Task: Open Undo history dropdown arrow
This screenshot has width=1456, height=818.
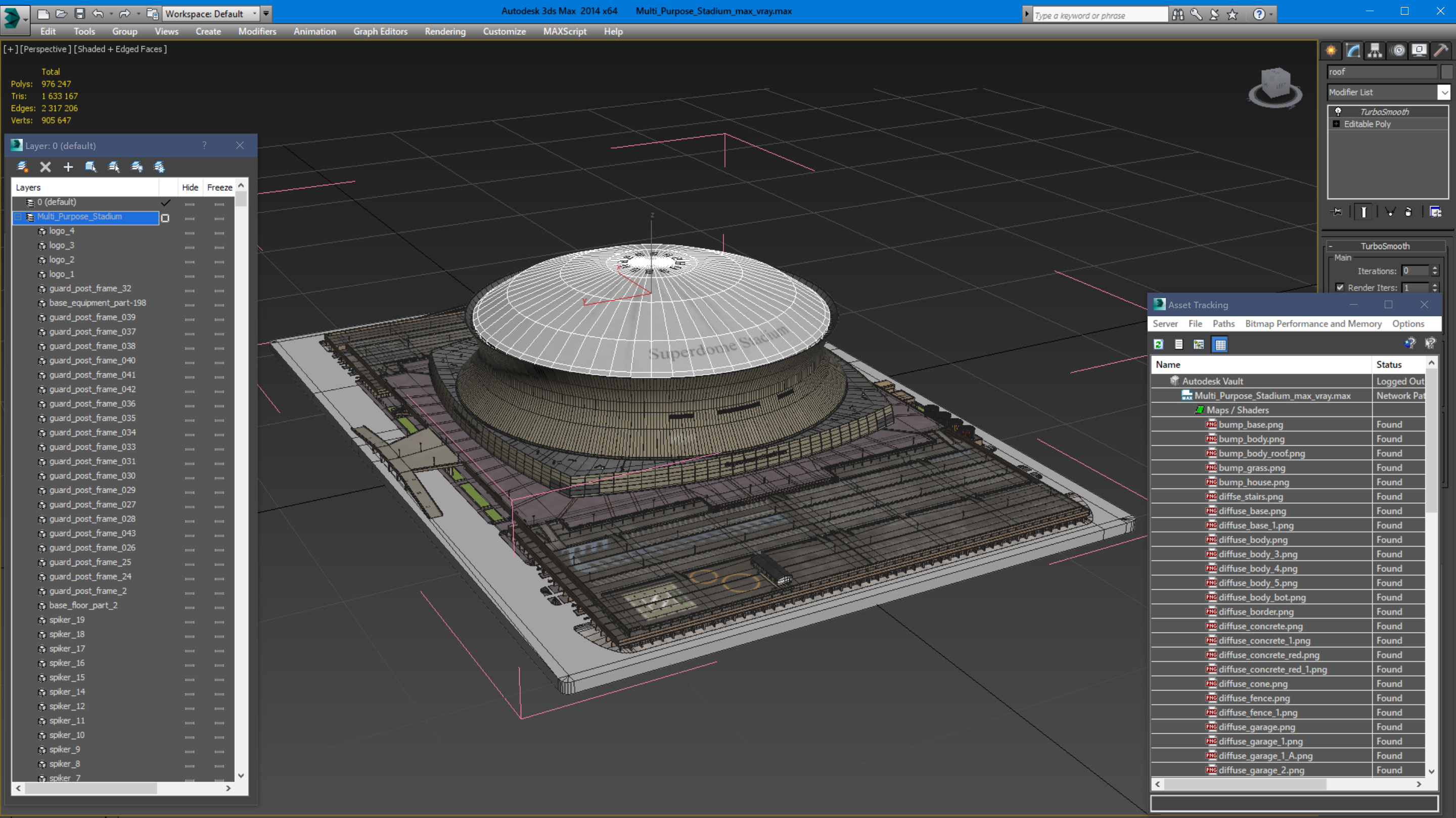Action: click(111, 14)
